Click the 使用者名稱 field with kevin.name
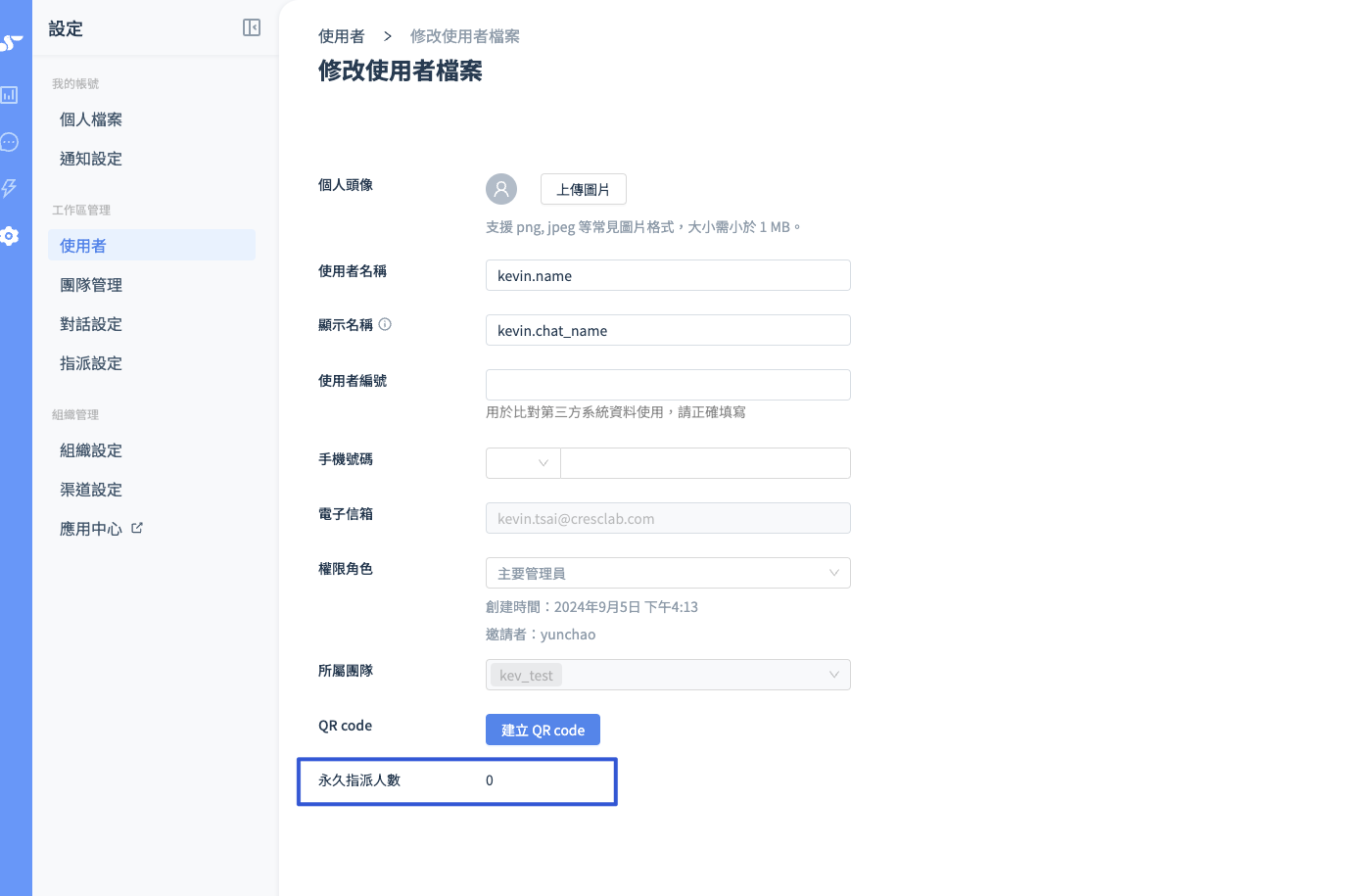This screenshot has width=1371, height=896. point(668,275)
